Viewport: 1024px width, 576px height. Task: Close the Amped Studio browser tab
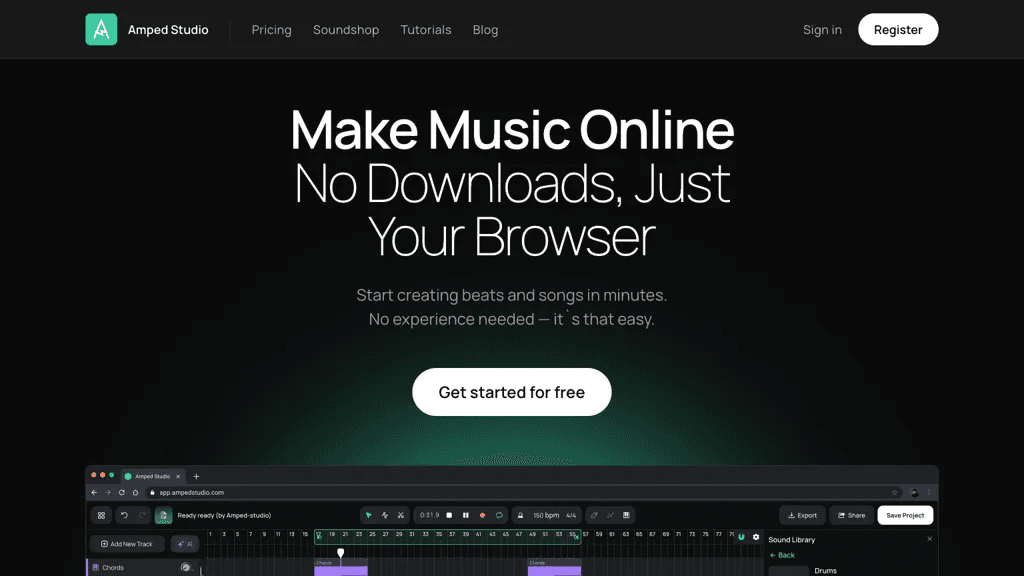(x=178, y=477)
